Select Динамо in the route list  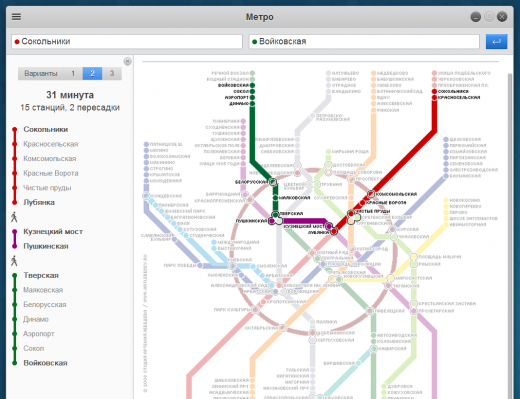pyautogui.click(x=36, y=319)
